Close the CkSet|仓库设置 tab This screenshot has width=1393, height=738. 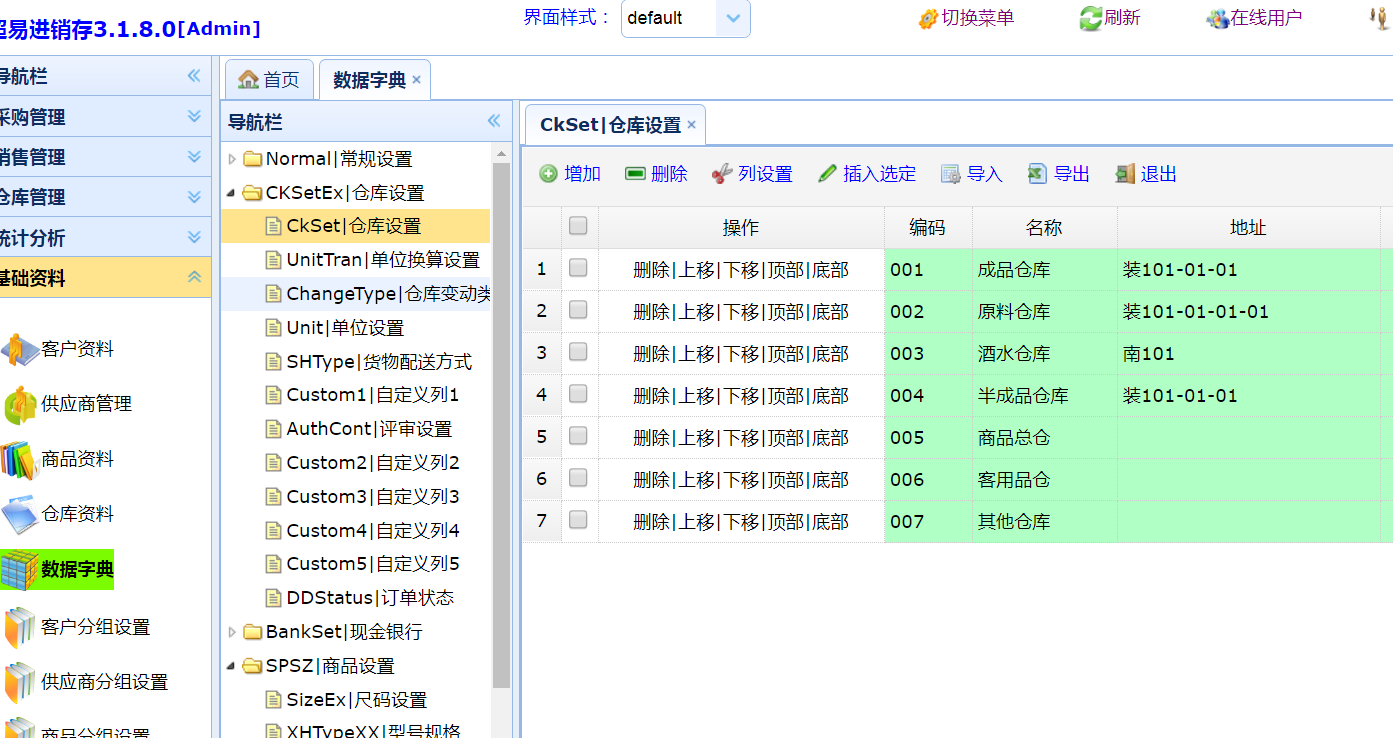click(691, 125)
